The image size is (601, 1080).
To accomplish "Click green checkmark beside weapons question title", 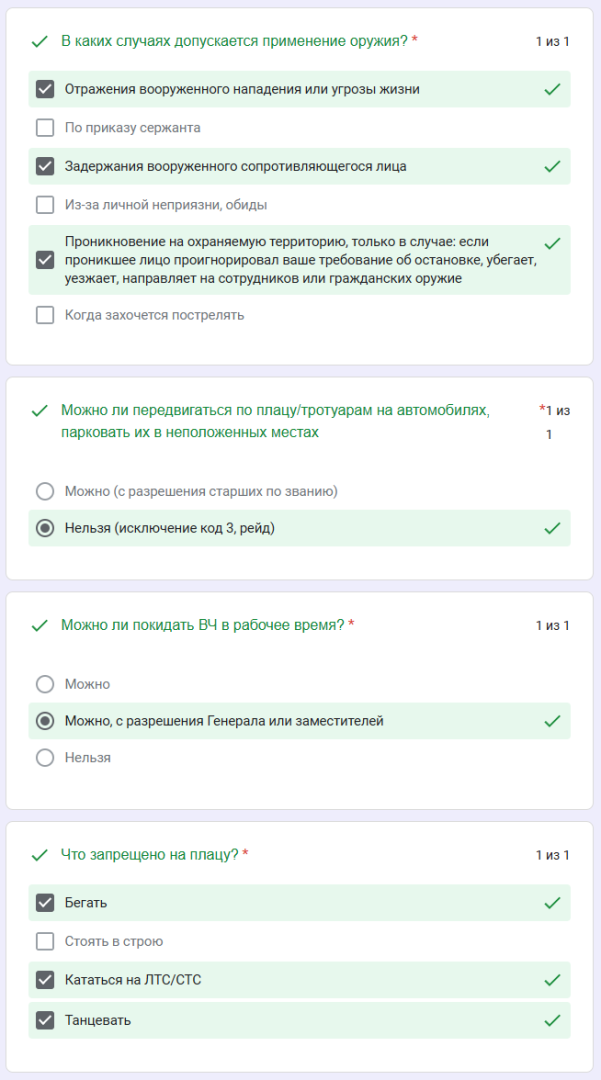I will (x=40, y=42).
